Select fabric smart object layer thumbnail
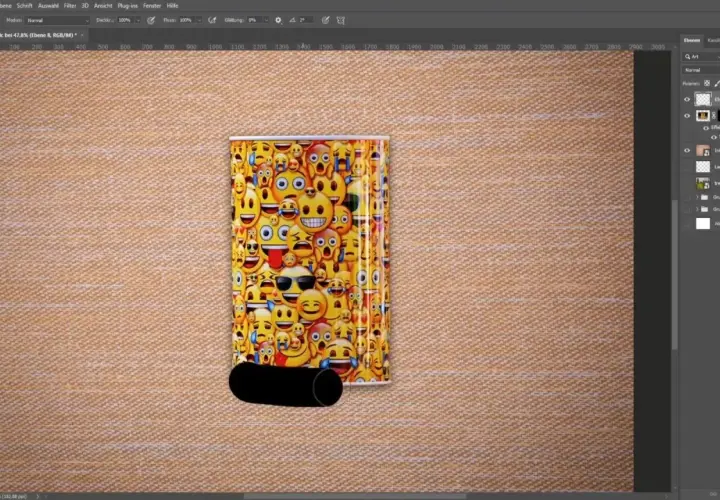 click(703, 150)
